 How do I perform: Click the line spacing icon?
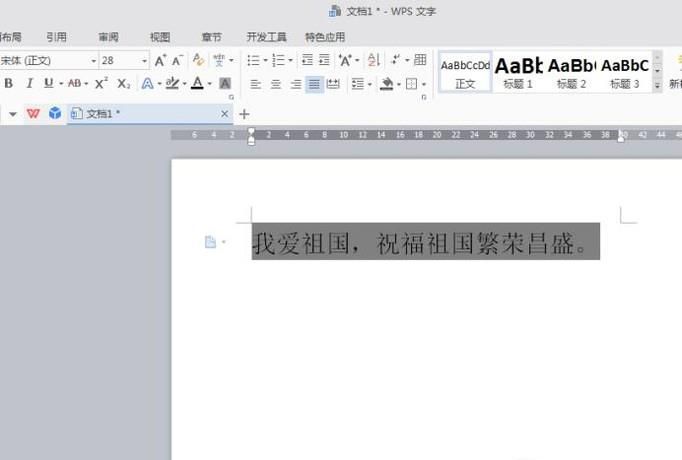point(358,83)
